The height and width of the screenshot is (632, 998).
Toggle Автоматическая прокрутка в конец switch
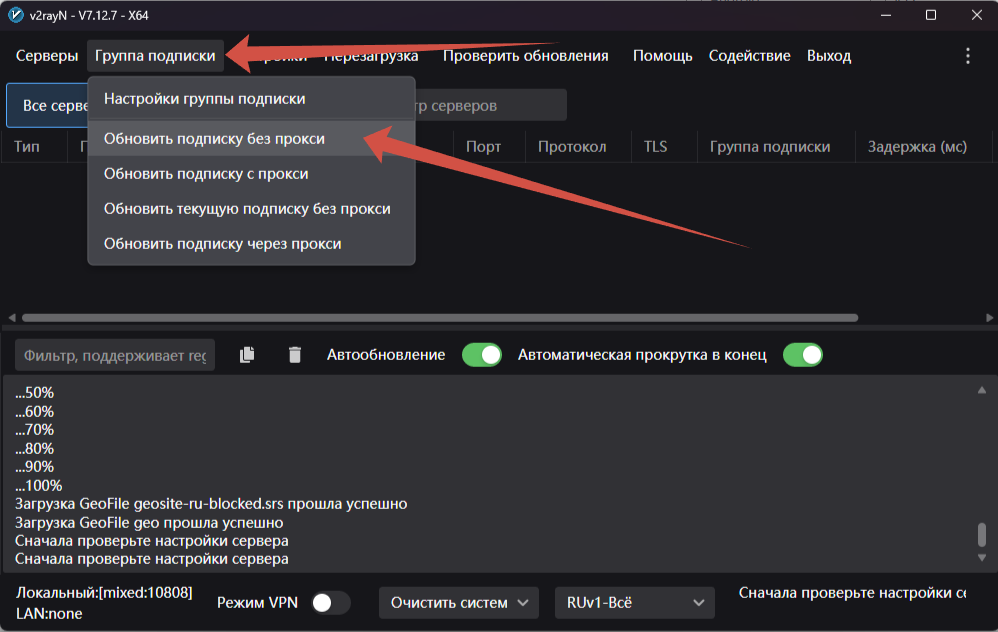[x=803, y=355]
